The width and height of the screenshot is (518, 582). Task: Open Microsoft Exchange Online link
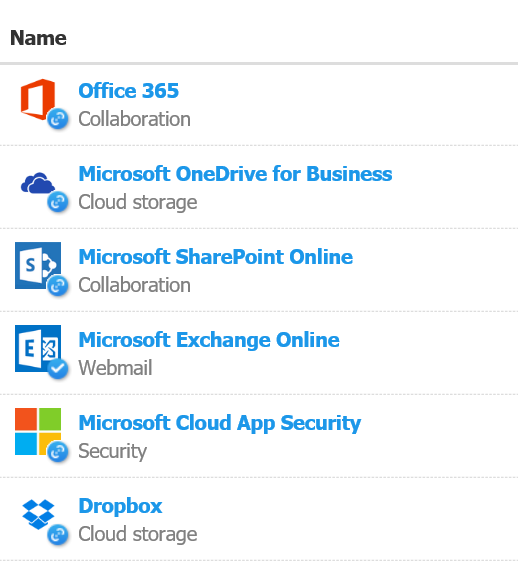click(x=209, y=340)
